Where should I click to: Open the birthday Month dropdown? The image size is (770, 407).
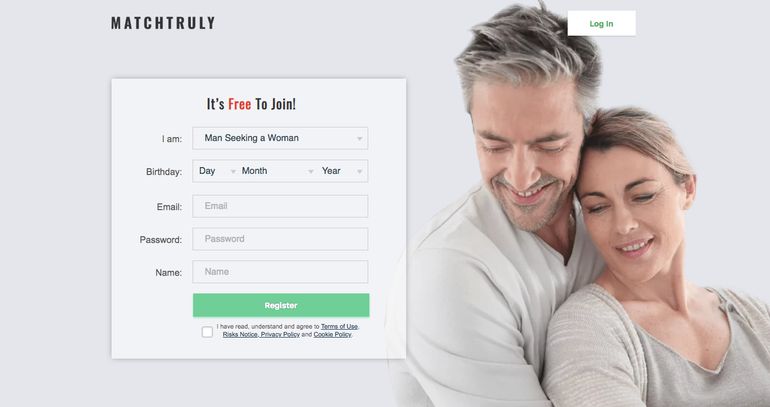(277, 171)
